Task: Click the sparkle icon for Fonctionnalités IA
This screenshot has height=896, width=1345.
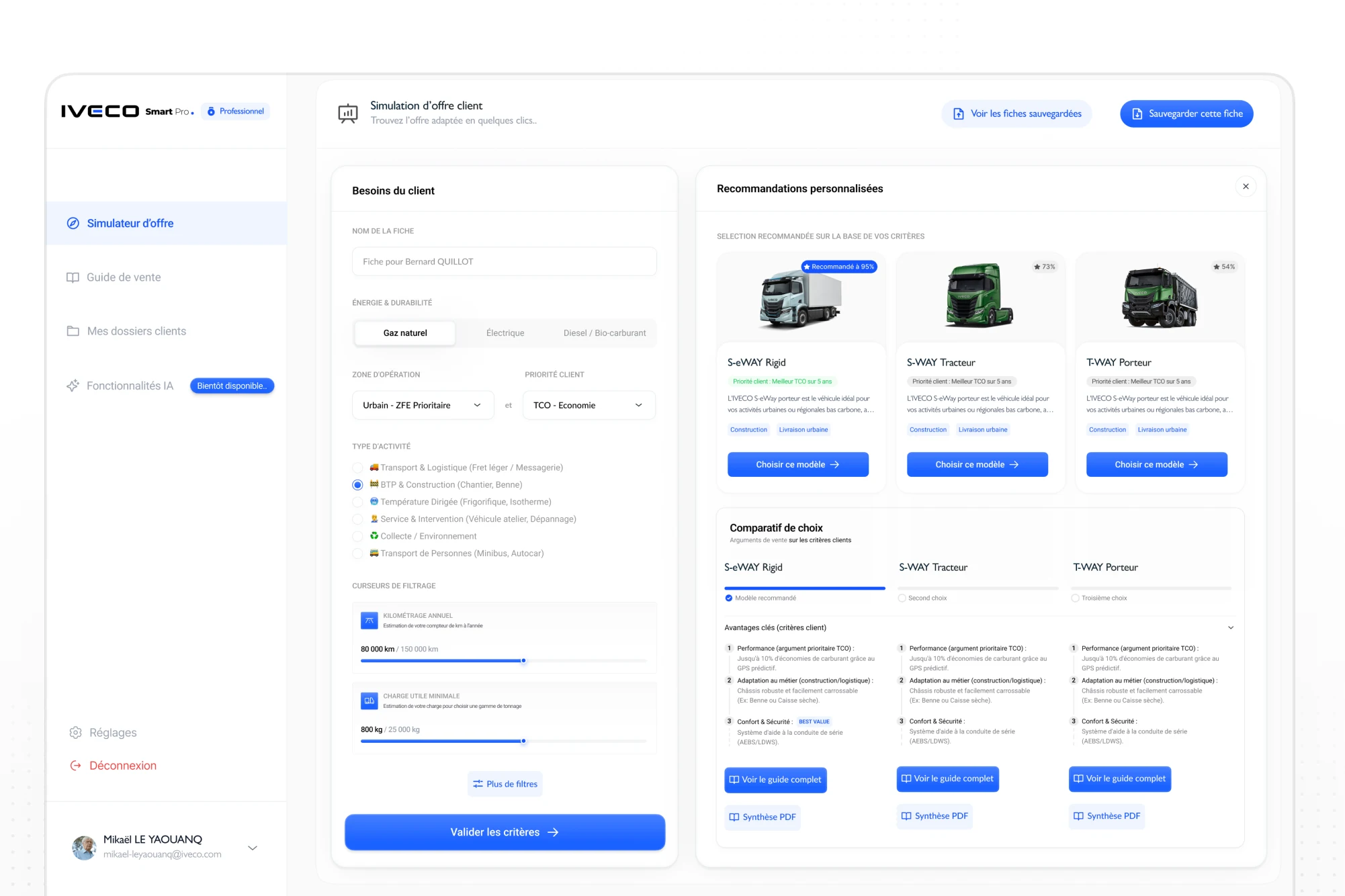Action: 73,386
